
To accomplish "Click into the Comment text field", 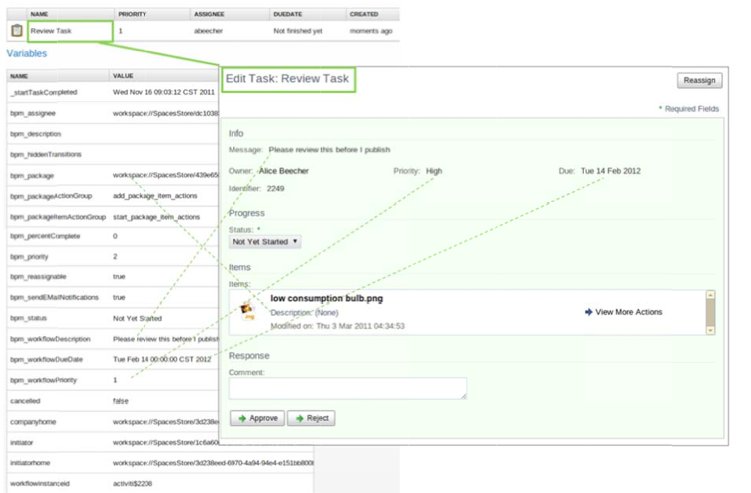I will [x=347, y=388].
